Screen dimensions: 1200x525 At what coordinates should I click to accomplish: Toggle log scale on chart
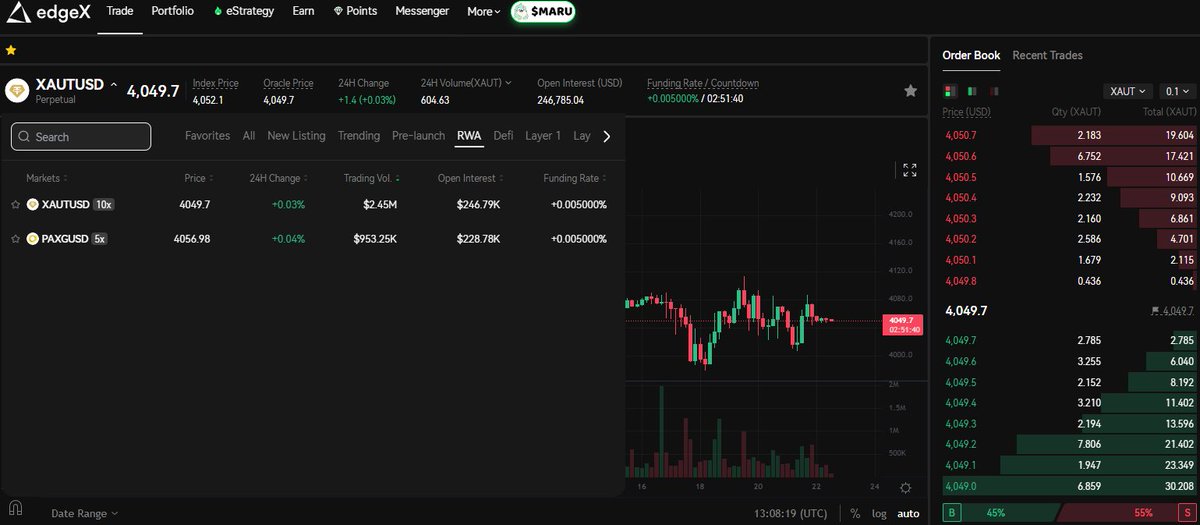tap(878, 513)
